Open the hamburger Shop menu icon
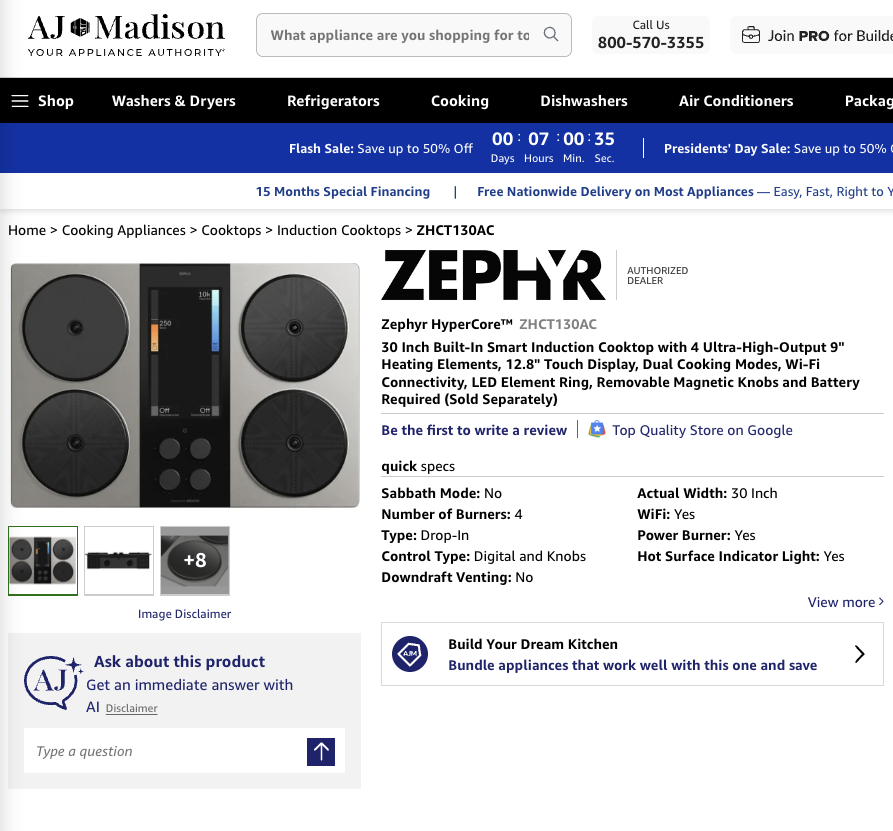The image size is (893, 831). coord(20,101)
